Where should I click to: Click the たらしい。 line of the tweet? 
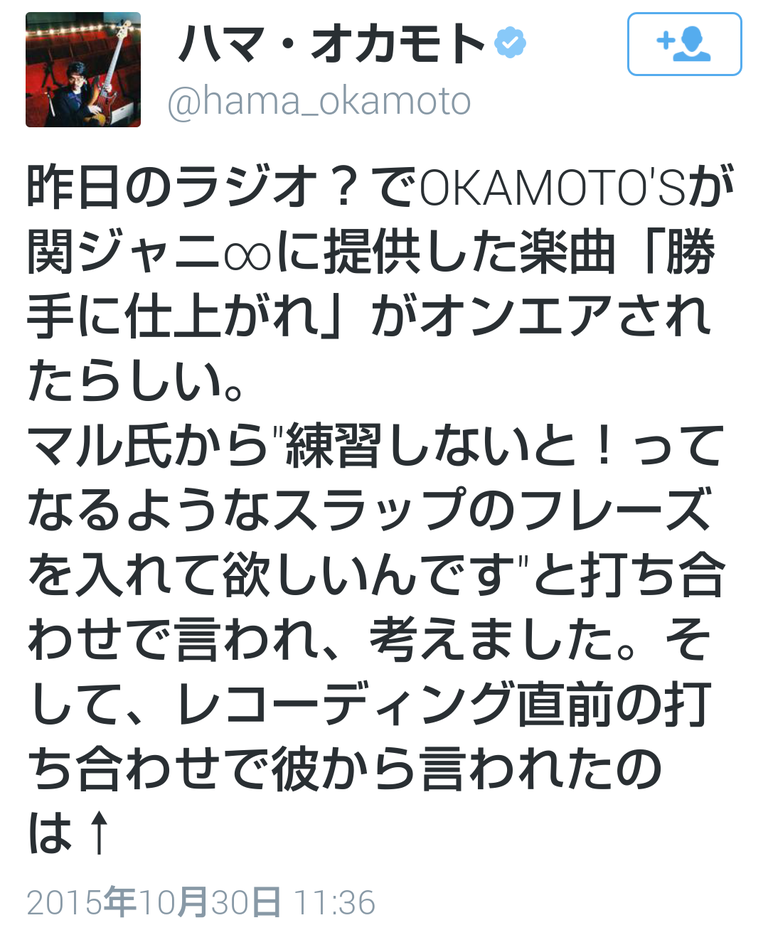[x=135, y=381]
